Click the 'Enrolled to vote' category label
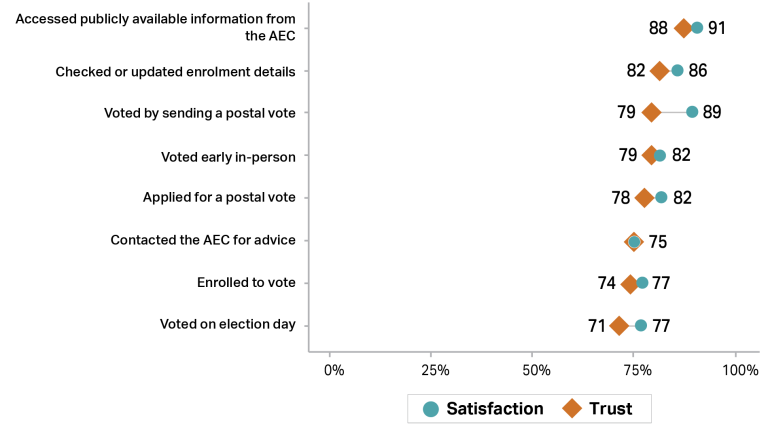Image resolution: width=768 pixels, height=441 pixels. 246,283
